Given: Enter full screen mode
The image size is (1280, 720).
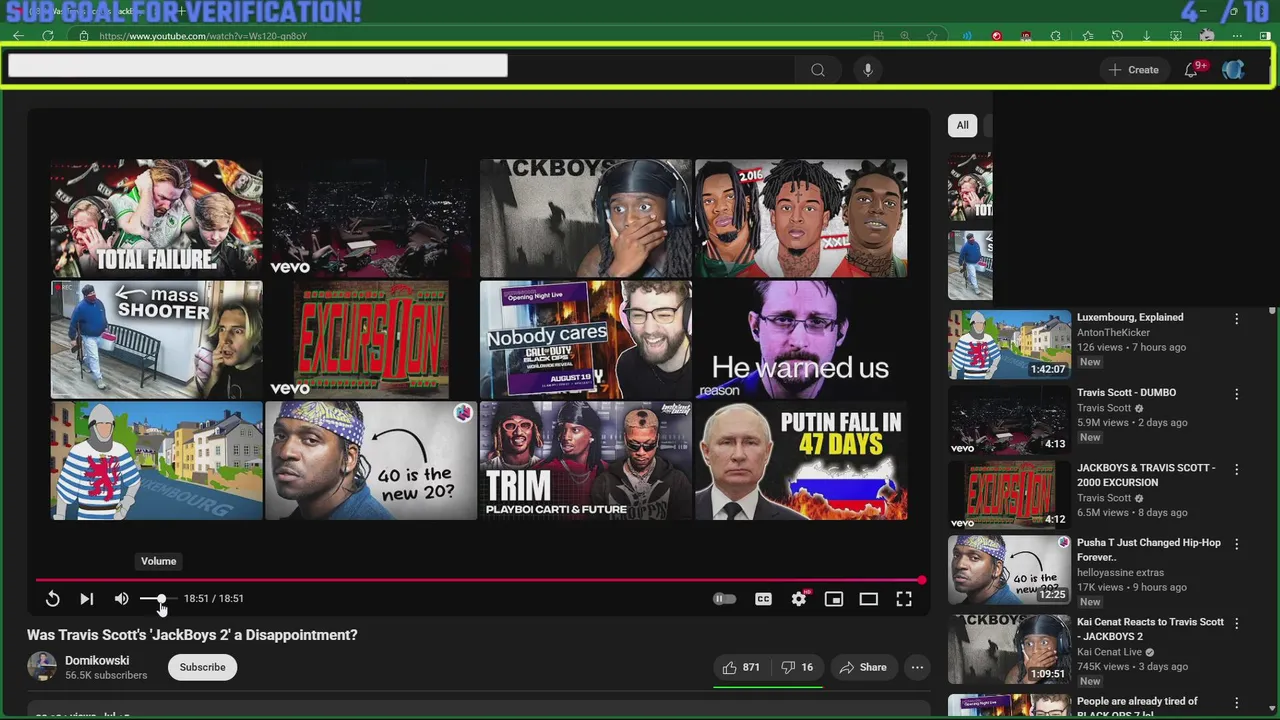Looking at the screenshot, I should tap(904, 599).
